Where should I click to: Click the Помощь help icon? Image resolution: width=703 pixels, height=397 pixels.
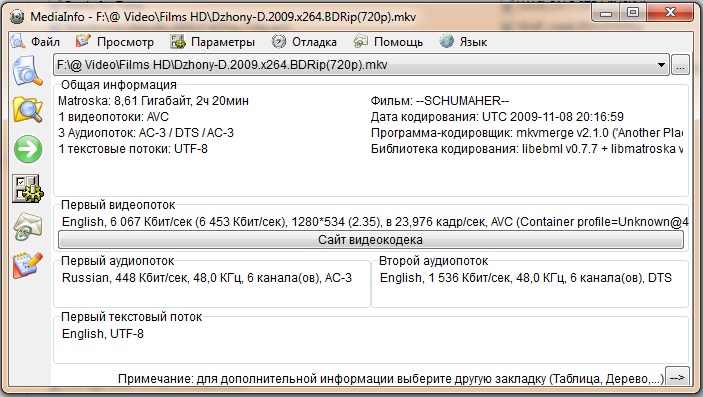(360, 41)
